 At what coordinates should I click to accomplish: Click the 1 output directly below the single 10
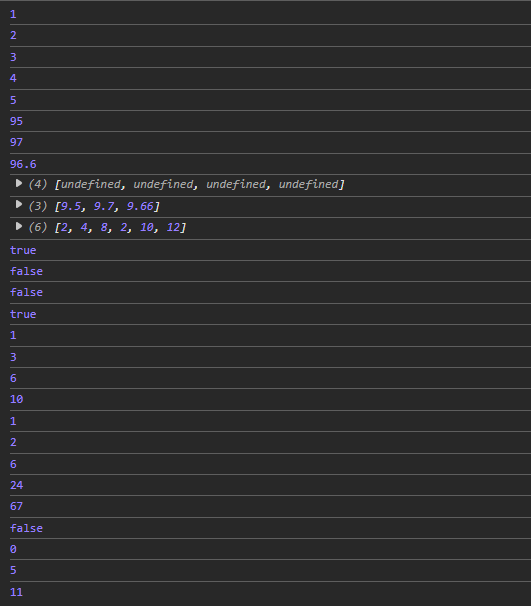point(13,421)
